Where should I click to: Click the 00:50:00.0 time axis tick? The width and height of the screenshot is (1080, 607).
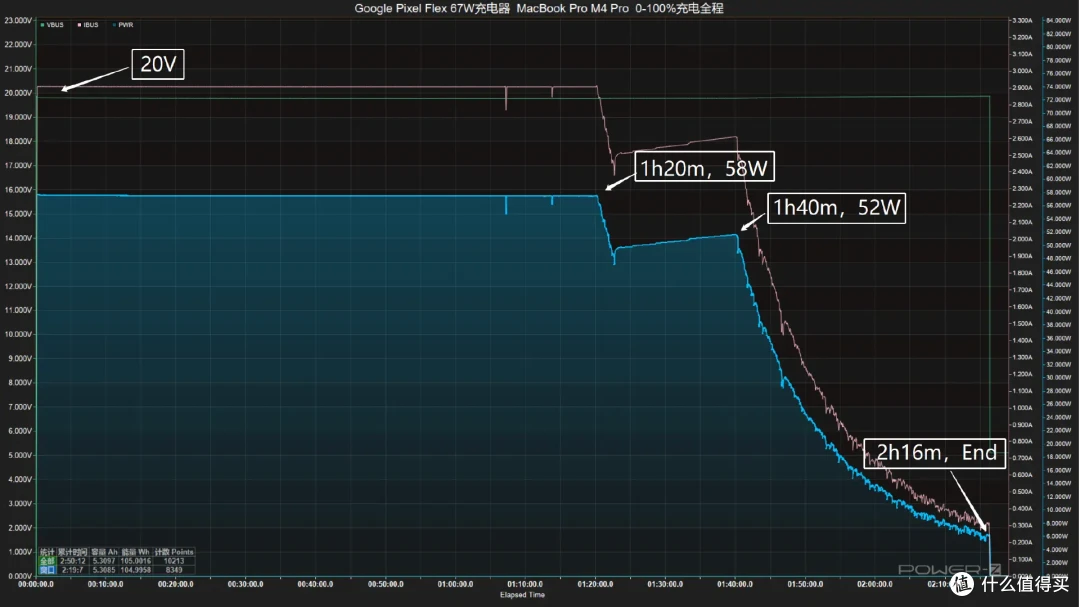point(386,584)
